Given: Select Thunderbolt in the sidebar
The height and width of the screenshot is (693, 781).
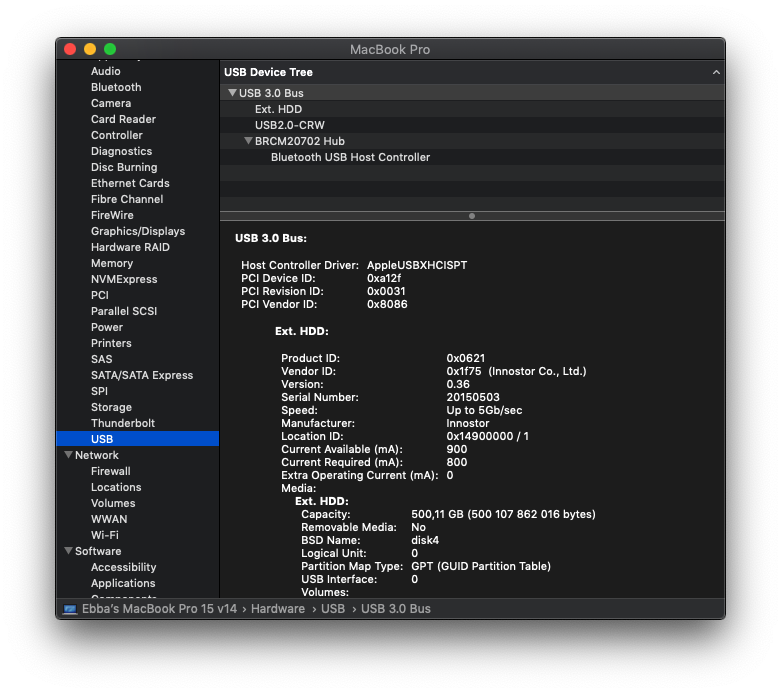Looking at the screenshot, I should (123, 423).
